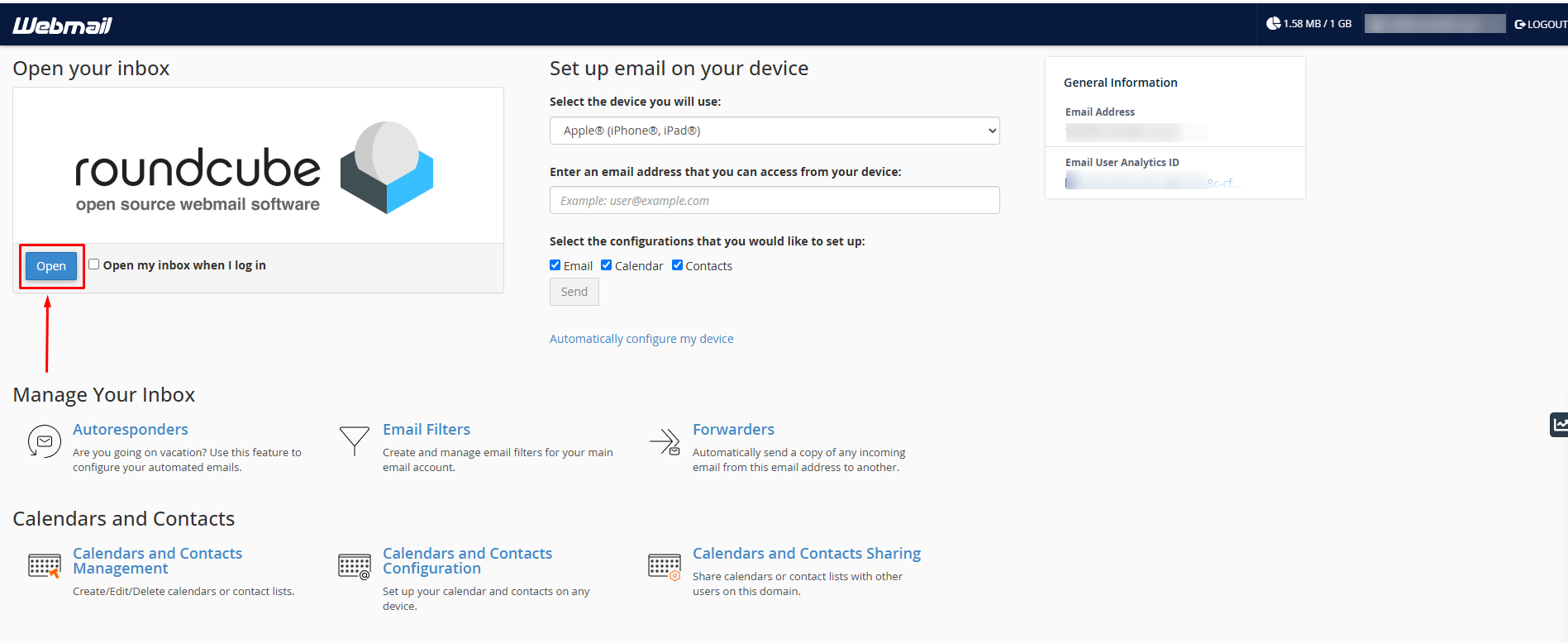Click the General Information heading
1568x643 pixels.
coord(1120,83)
